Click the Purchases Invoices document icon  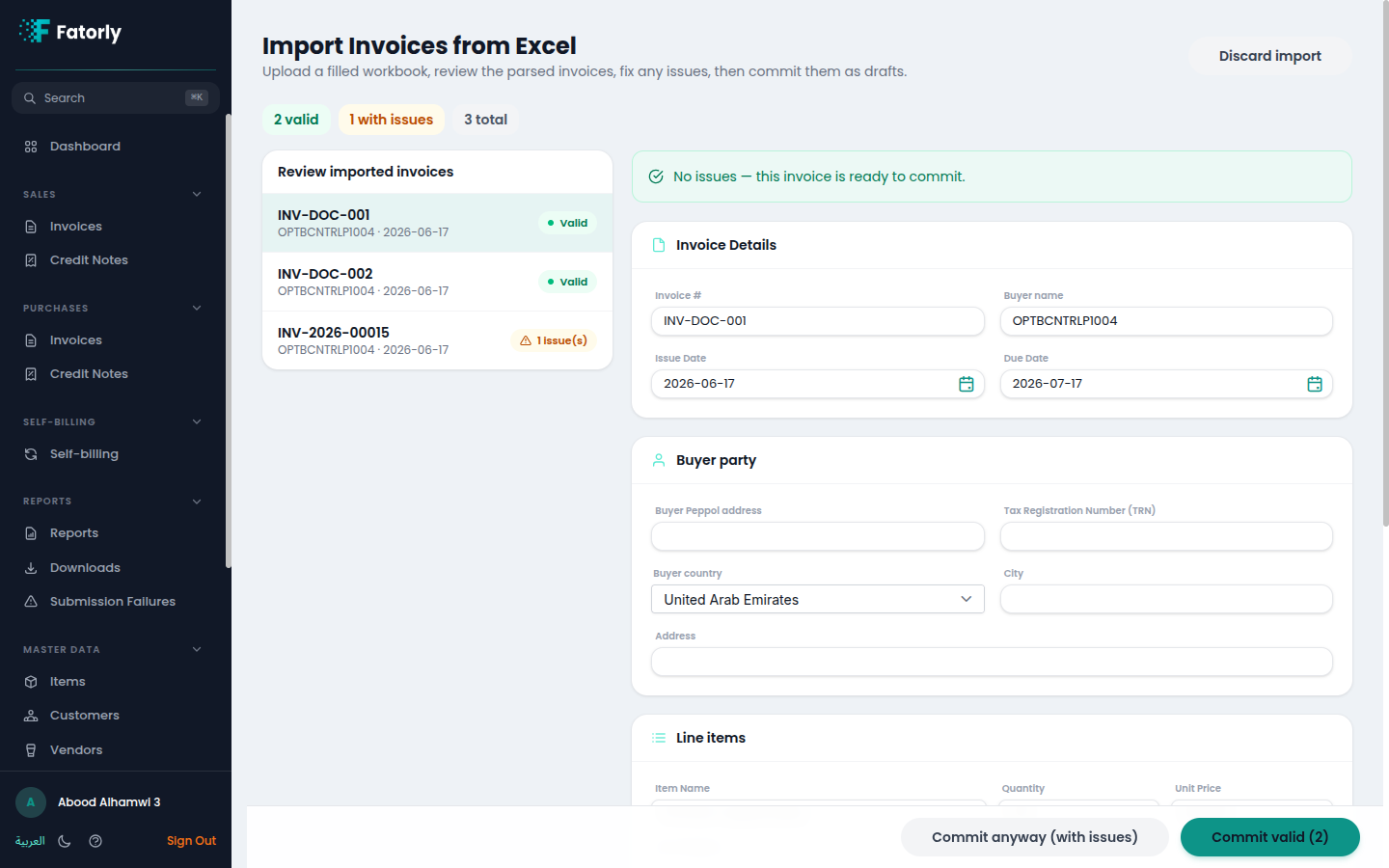pyautogui.click(x=31, y=340)
